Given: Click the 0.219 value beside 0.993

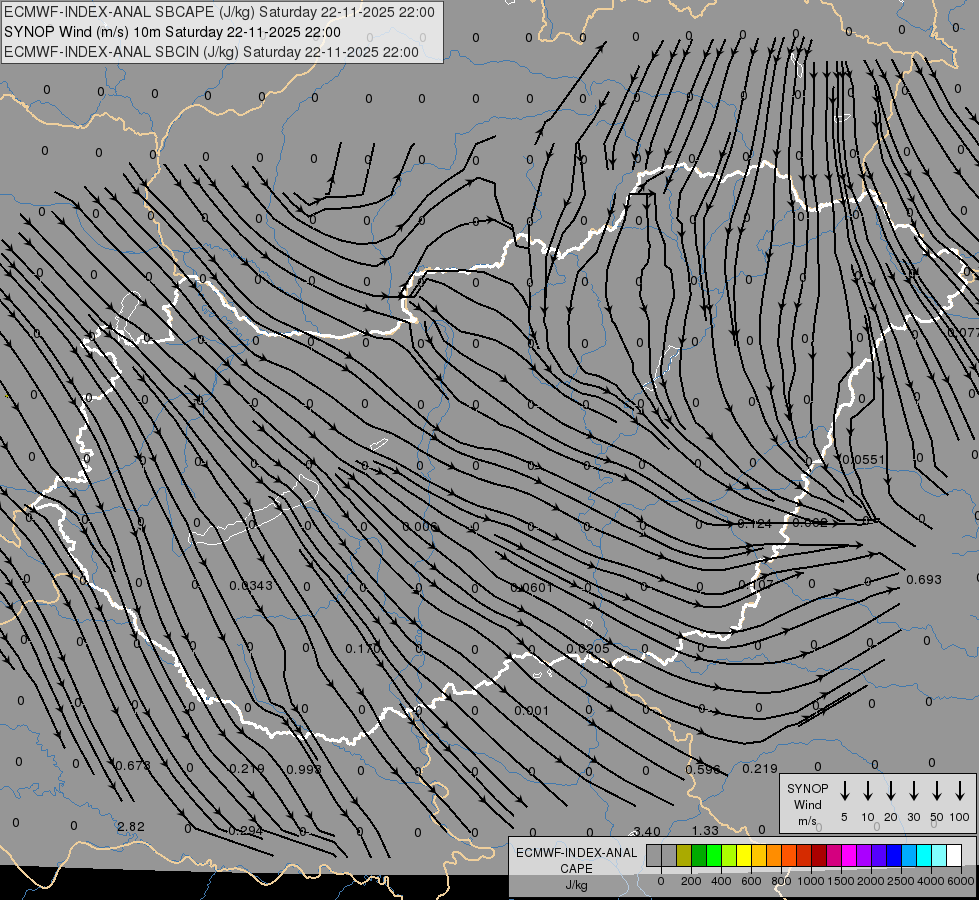Looking at the screenshot, I should coord(247,769).
